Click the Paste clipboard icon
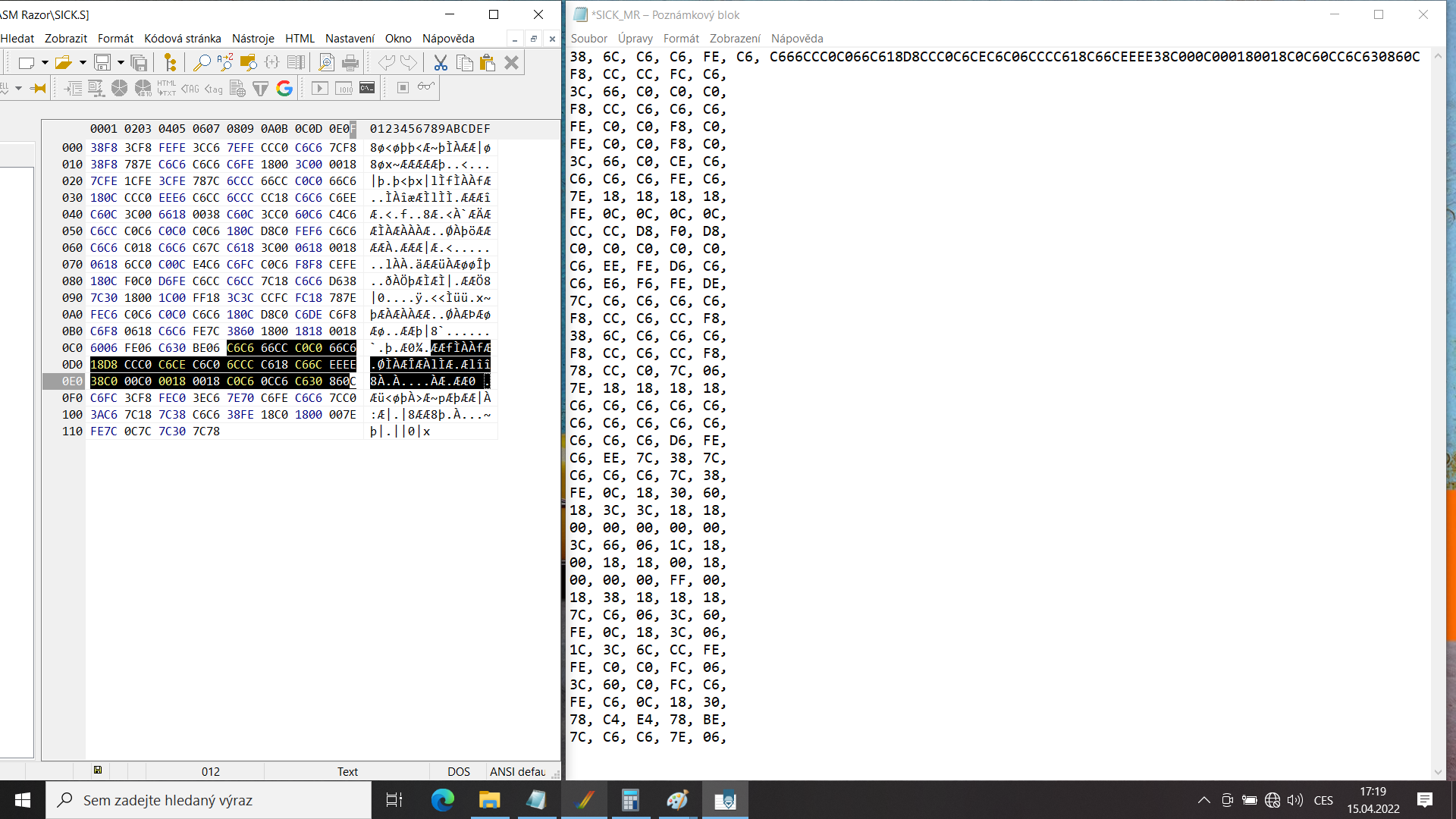The width and height of the screenshot is (1456, 819). [488, 63]
